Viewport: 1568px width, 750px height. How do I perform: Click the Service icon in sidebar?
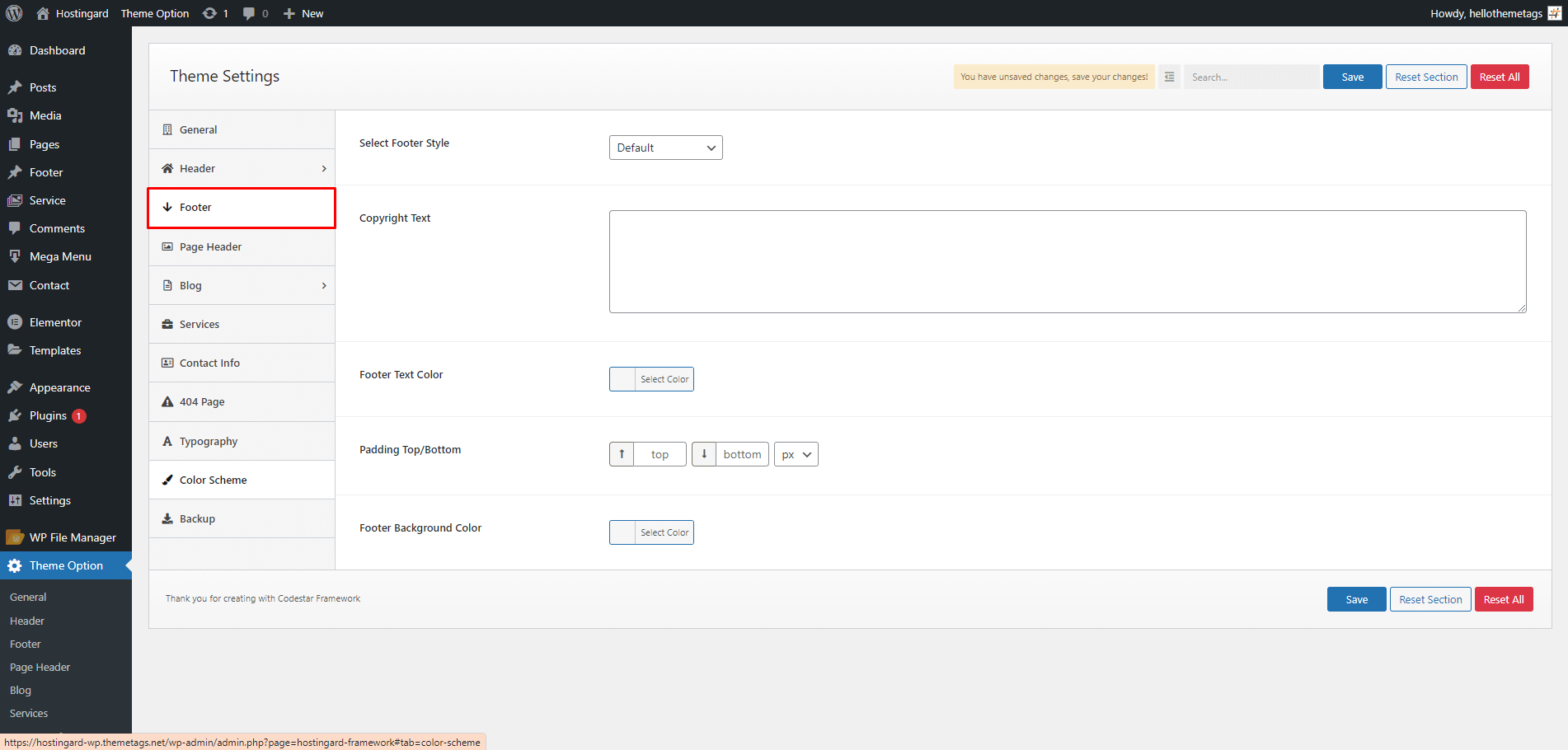click(x=15, y=200)
